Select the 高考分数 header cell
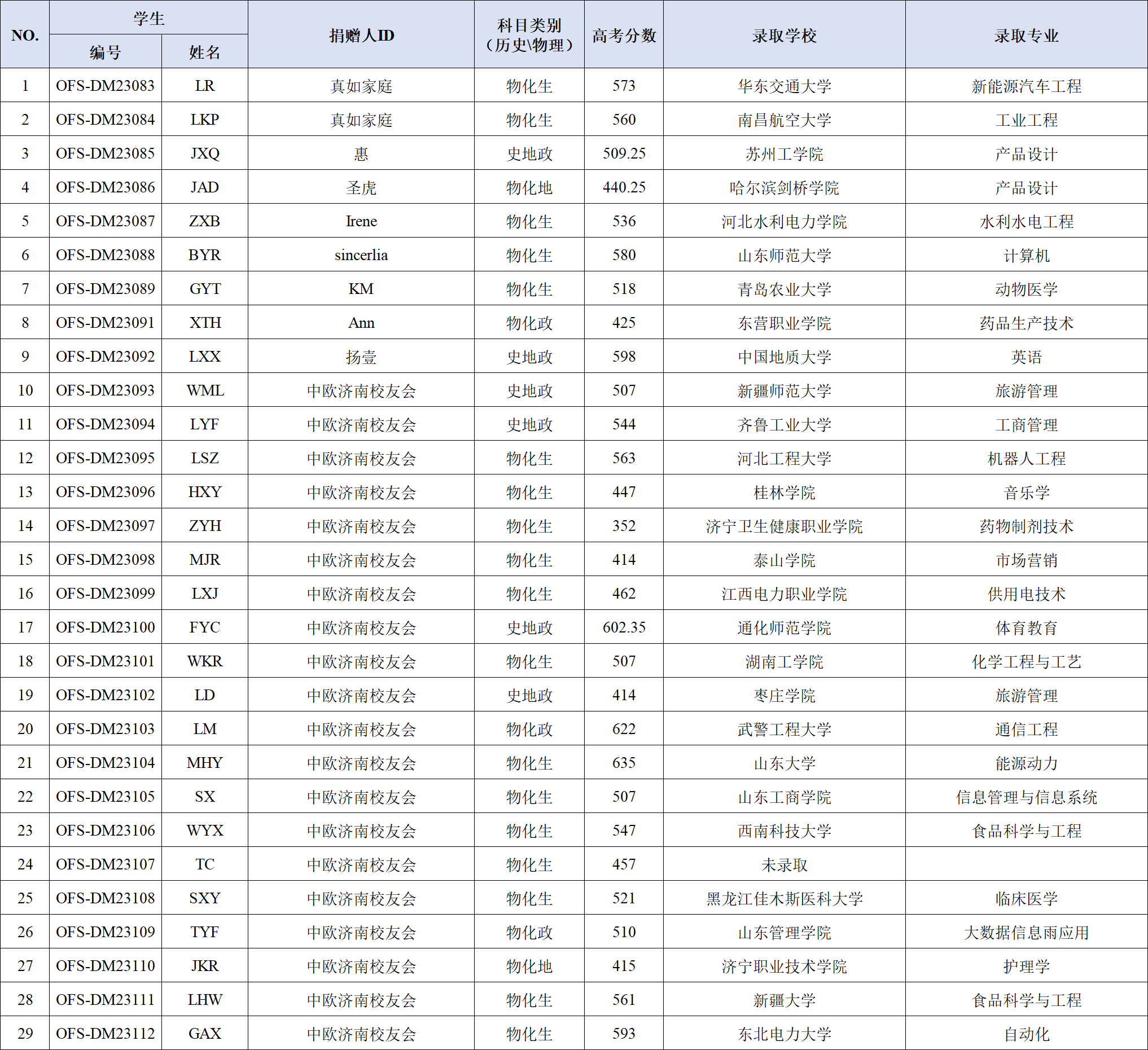The image size is (1148, 1050). [624, 35]
